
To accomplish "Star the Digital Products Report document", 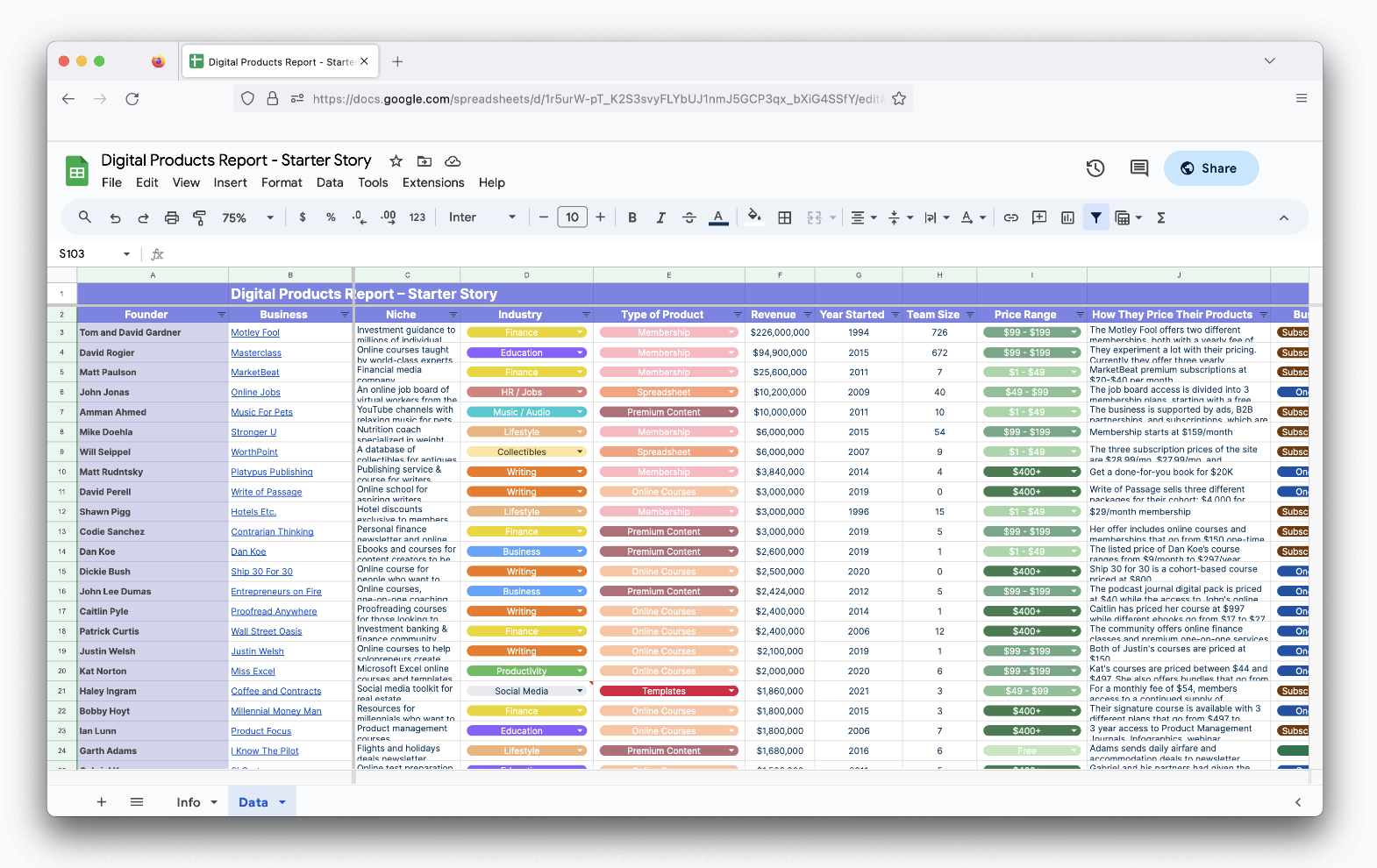I will tap(396, 161).
